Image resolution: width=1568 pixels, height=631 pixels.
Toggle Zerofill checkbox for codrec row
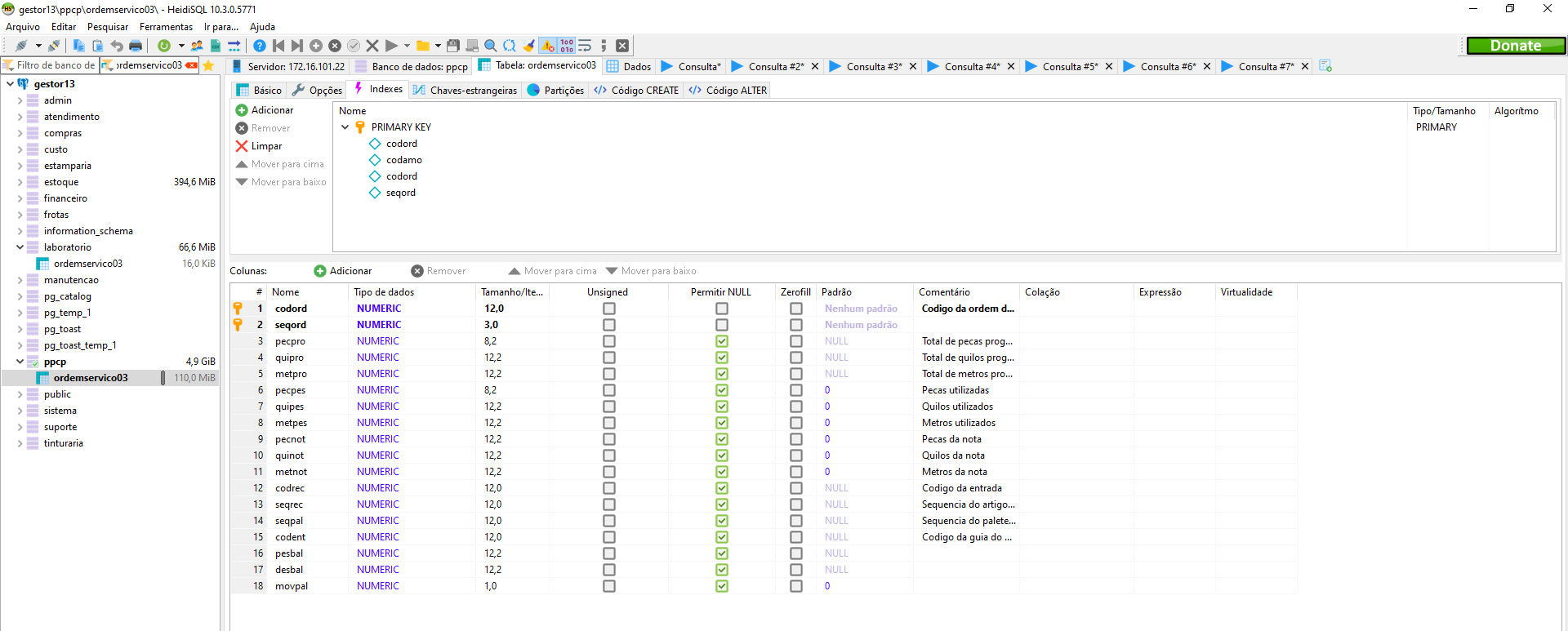795,488
